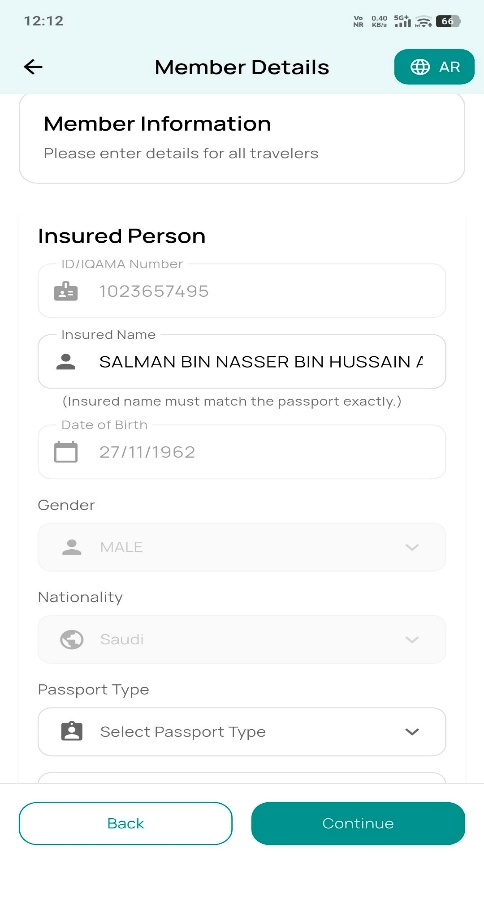Switch language with the AR button
Screen dimensions: 484x898
tap(434, 67)
